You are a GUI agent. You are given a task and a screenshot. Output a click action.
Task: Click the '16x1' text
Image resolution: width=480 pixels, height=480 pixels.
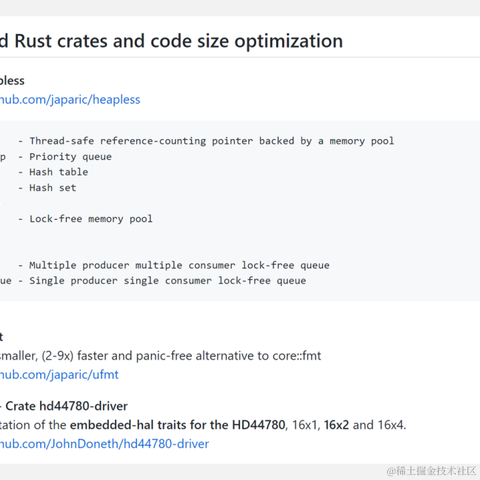[304, 425]
